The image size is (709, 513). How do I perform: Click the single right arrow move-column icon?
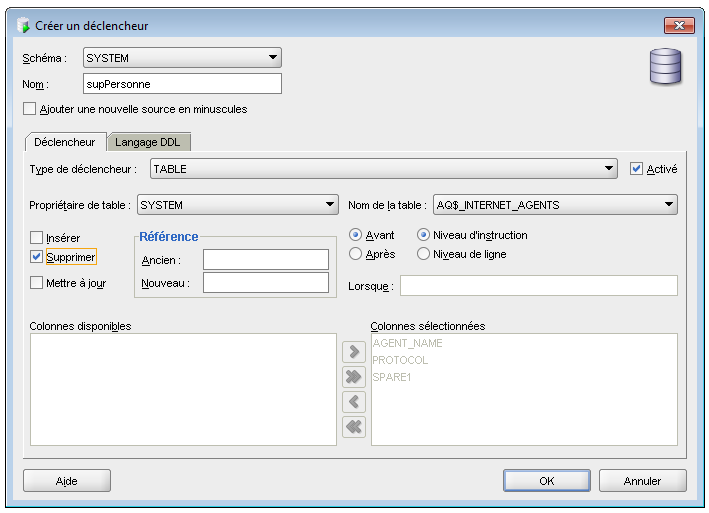coord(353,352)
